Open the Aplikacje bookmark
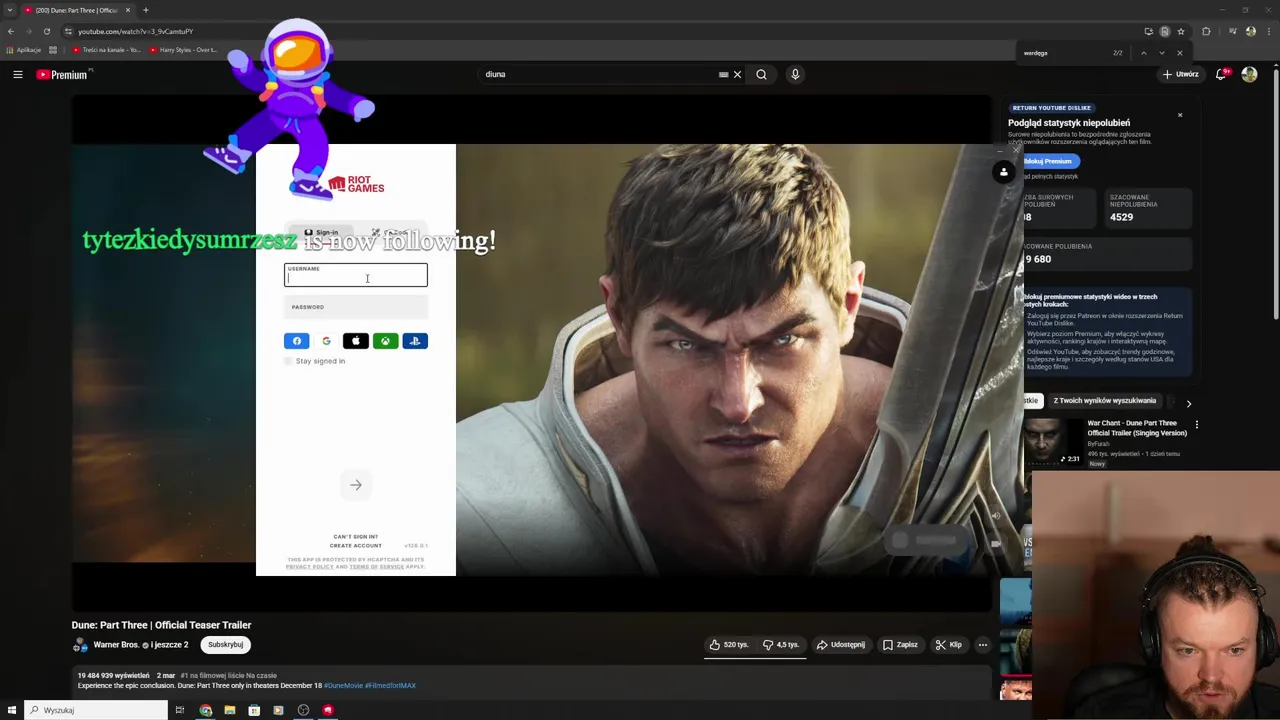Screen dimensions: 1280x720 pos(24,50)
